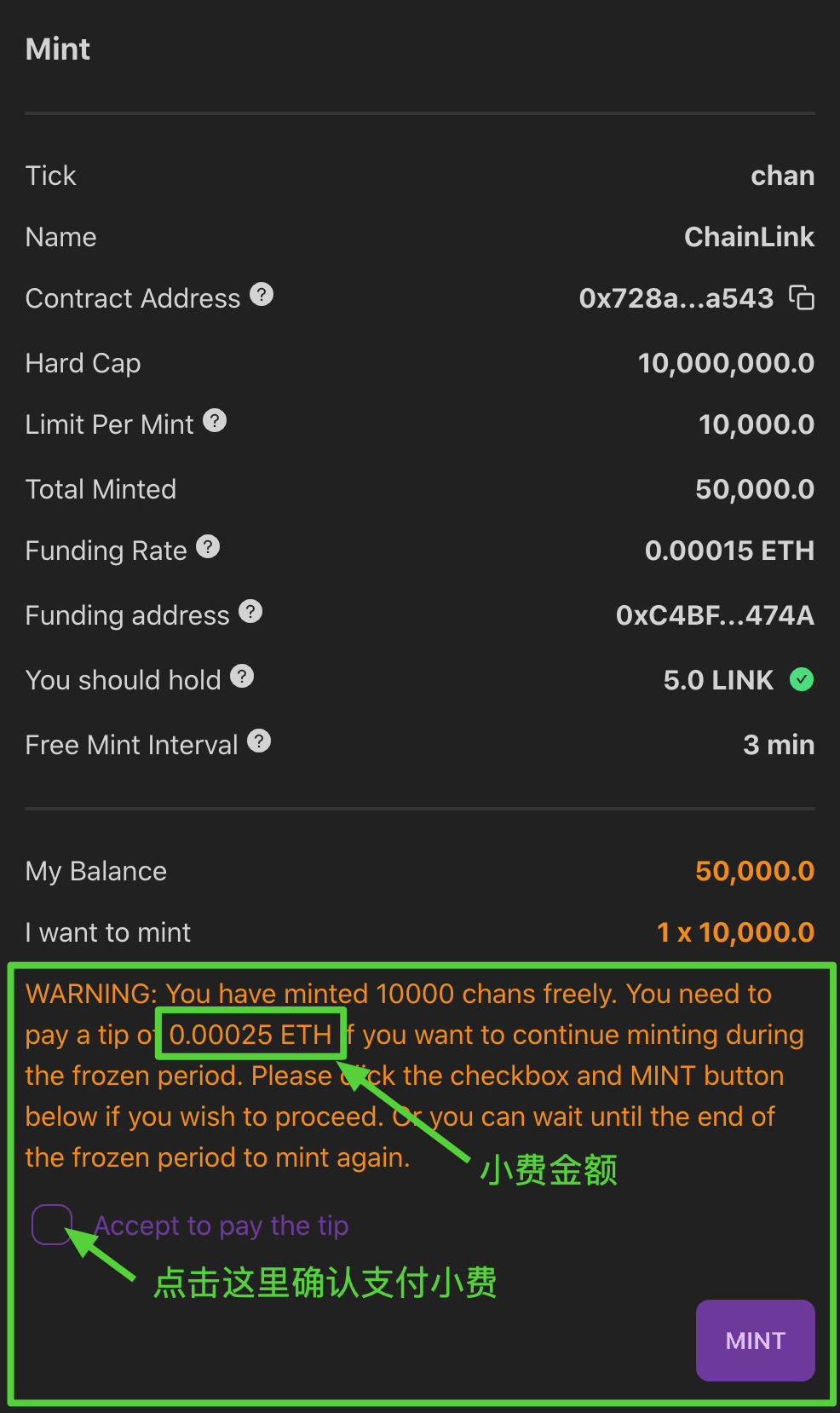Check the tip acceptance checkbox
Image resolution: width=840 pixels, height=1413 pixels.
(x=51, y=1225)
